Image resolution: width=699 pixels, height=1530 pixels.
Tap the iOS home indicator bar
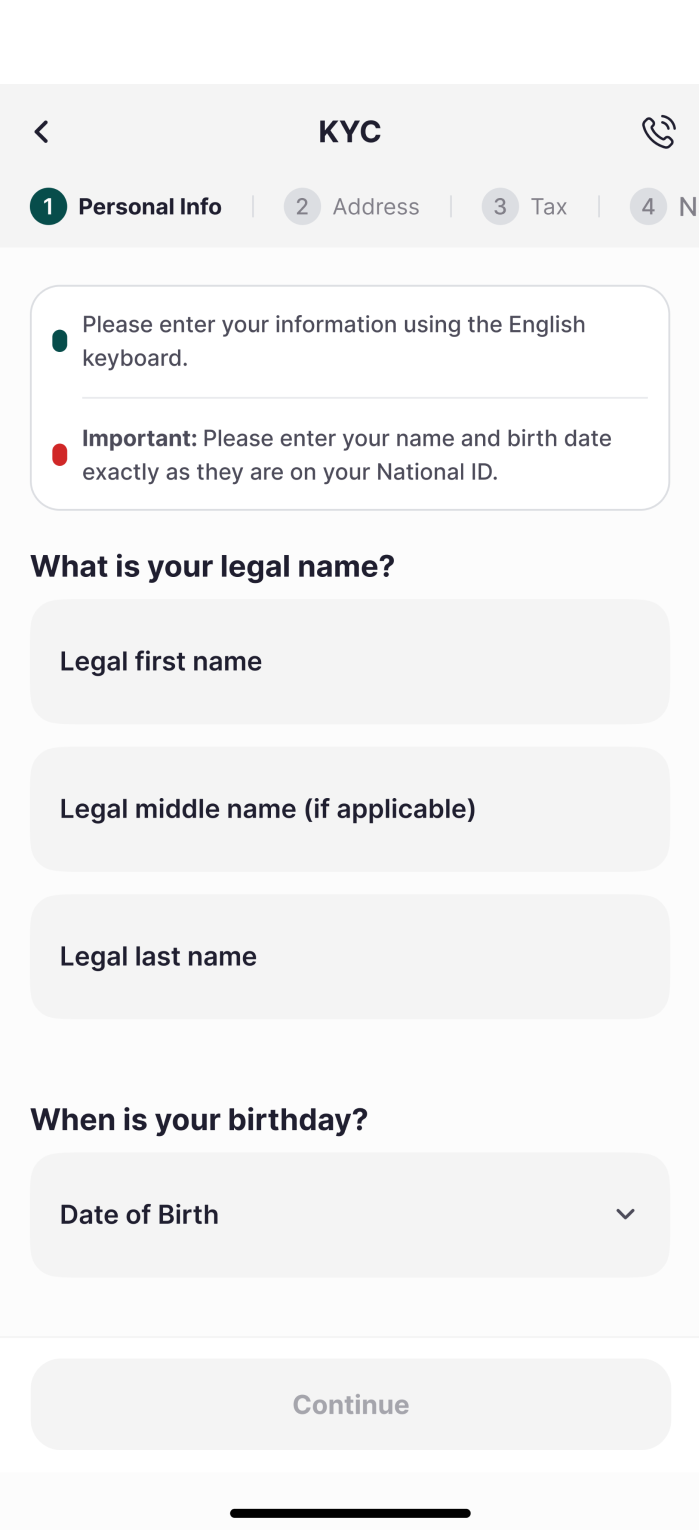pos(349,1513)
